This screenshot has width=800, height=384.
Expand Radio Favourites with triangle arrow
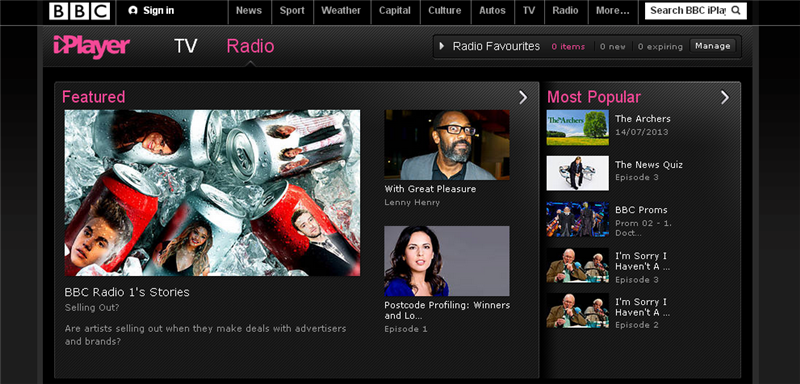(x=442, y=46)
